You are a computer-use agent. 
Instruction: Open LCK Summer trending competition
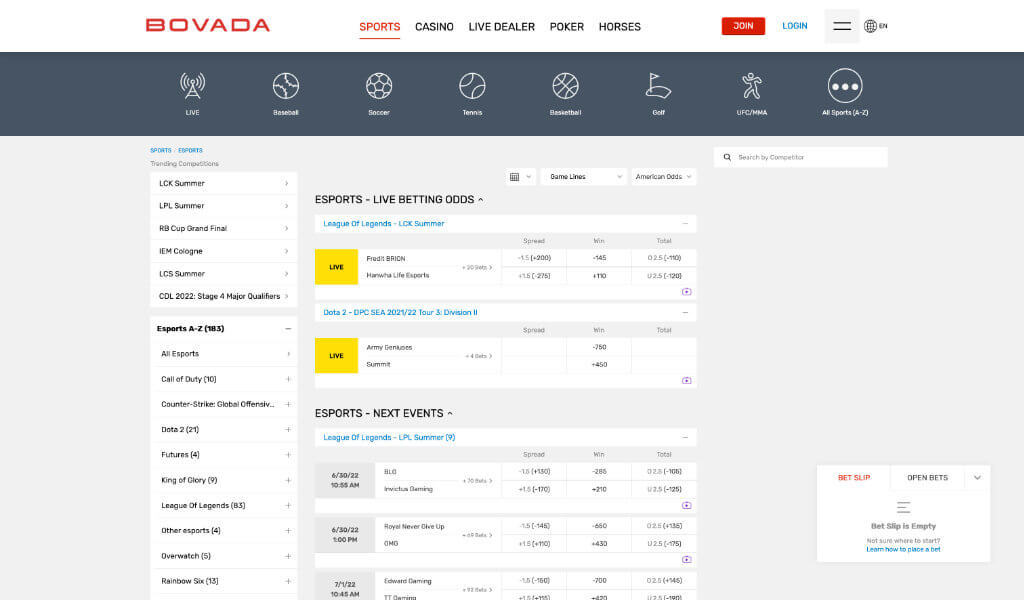[x=223, y=183]
